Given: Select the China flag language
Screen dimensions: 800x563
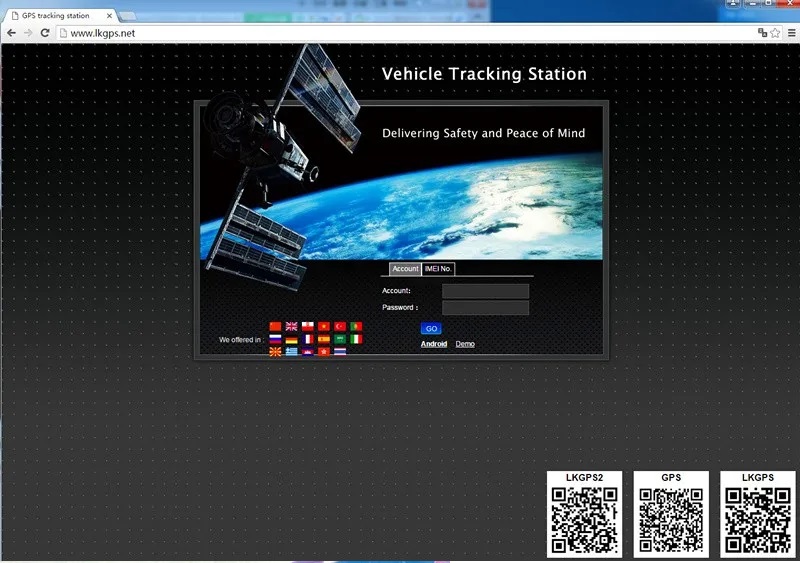Looking at the screenshot, I should [x=276, y=326].
